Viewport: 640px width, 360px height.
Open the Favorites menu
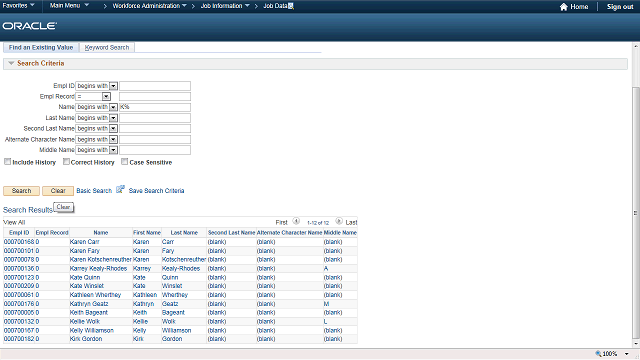tap(18, 5)
